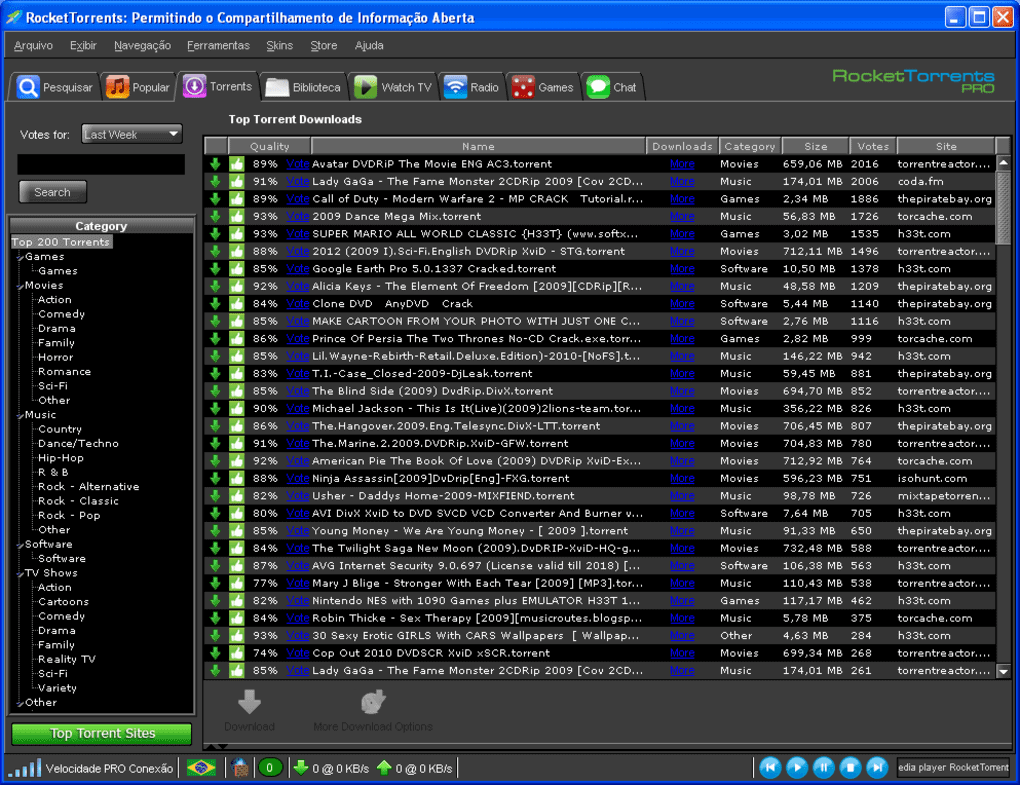The image size is (1020, 785).
Task: Click the Brazil flag icon in status bar
Action: [x=201, y=768]
